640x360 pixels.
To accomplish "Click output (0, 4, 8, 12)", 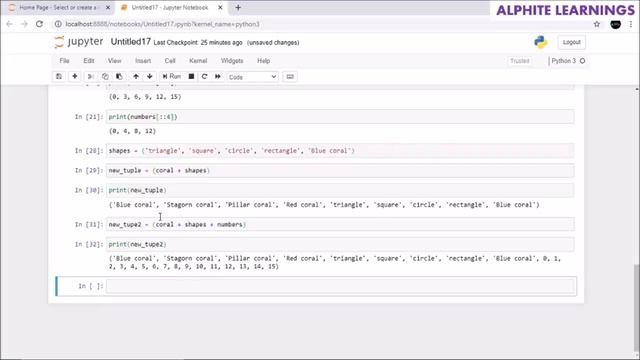I will tap(132, 131).
